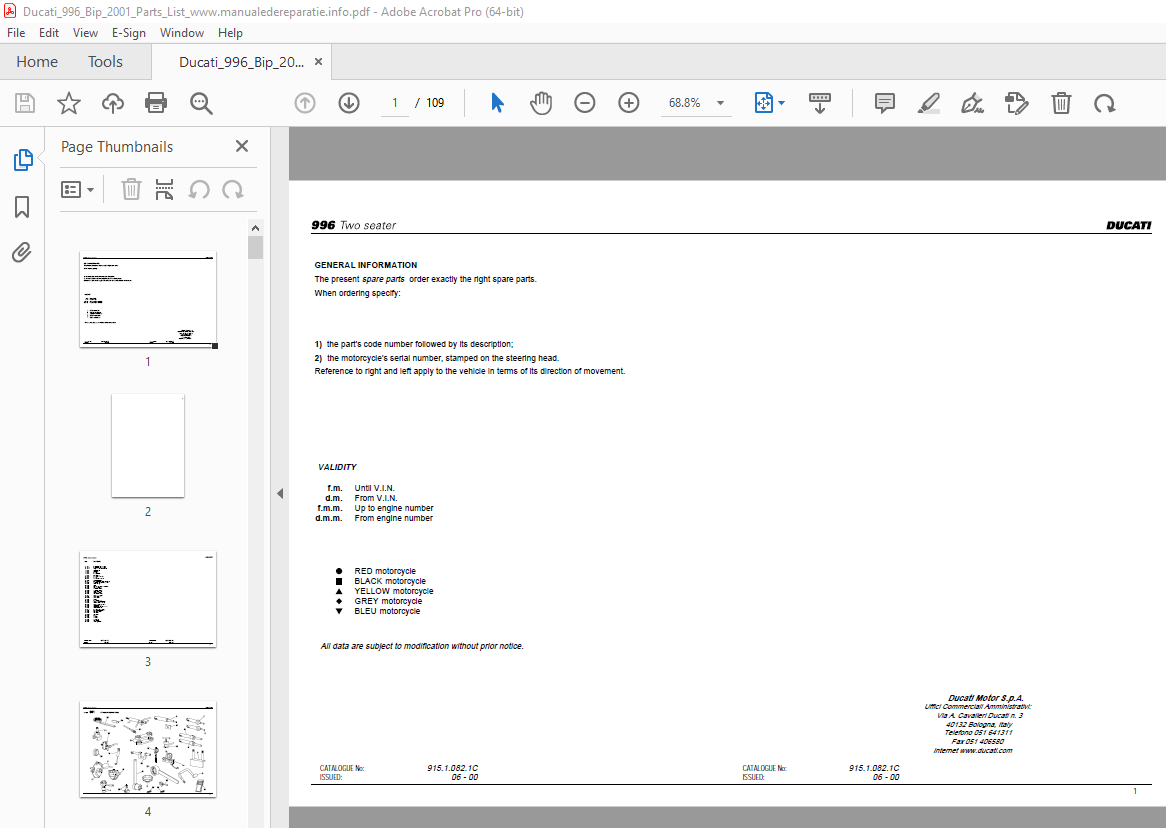Select the Ducati_996_Bip document tab
Viewport: 1166px width, 828px height.
[x=241, y=62]
